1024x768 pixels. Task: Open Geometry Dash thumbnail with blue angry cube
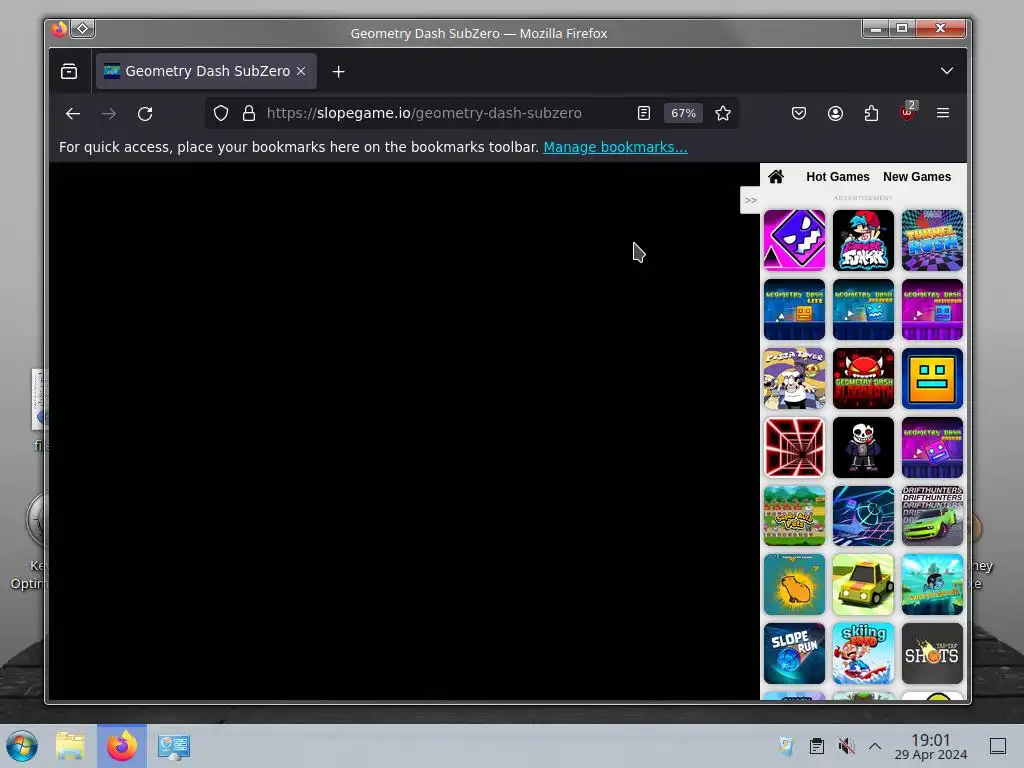[863, 309]
